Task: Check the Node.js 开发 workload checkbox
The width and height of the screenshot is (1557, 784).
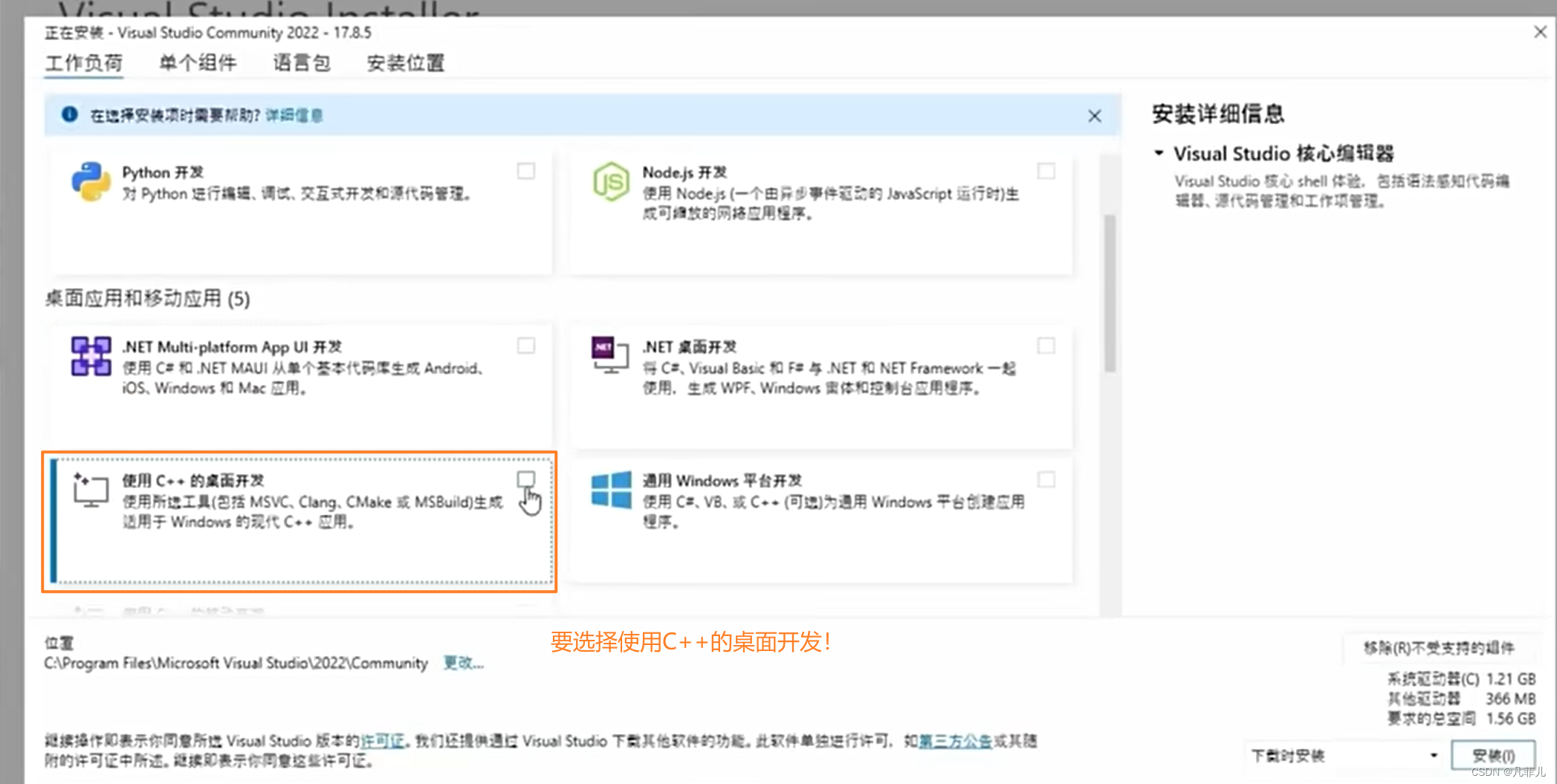Action: [x=1046, y=171]
